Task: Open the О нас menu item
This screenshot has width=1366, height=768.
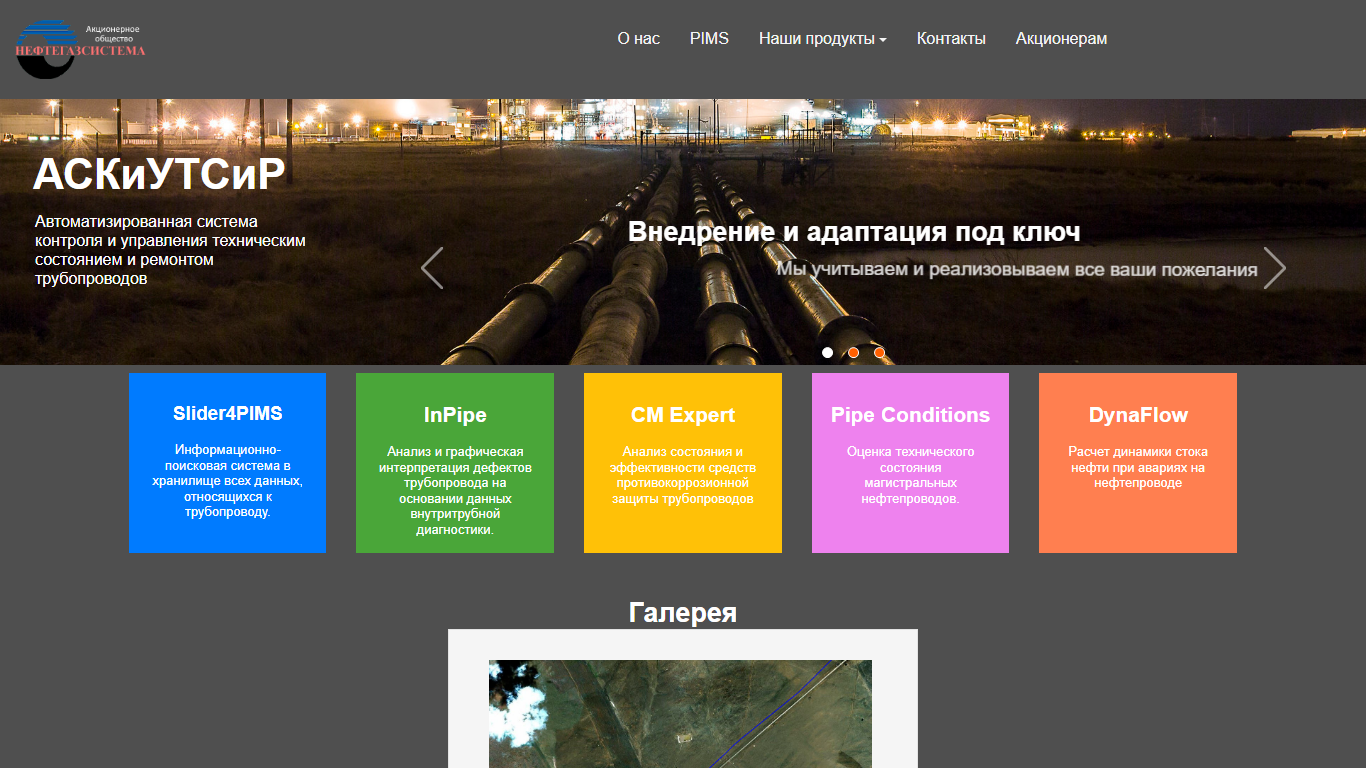Action: pyautogui.click(x=639, y=39)
